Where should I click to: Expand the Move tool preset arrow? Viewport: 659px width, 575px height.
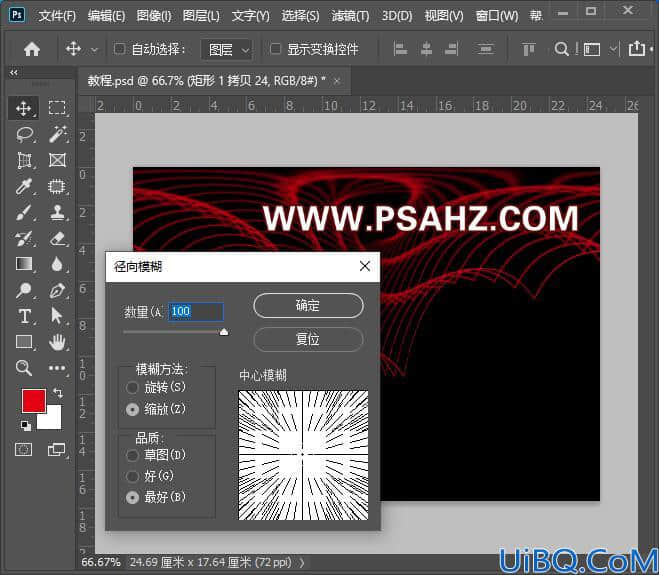(95, 50)
